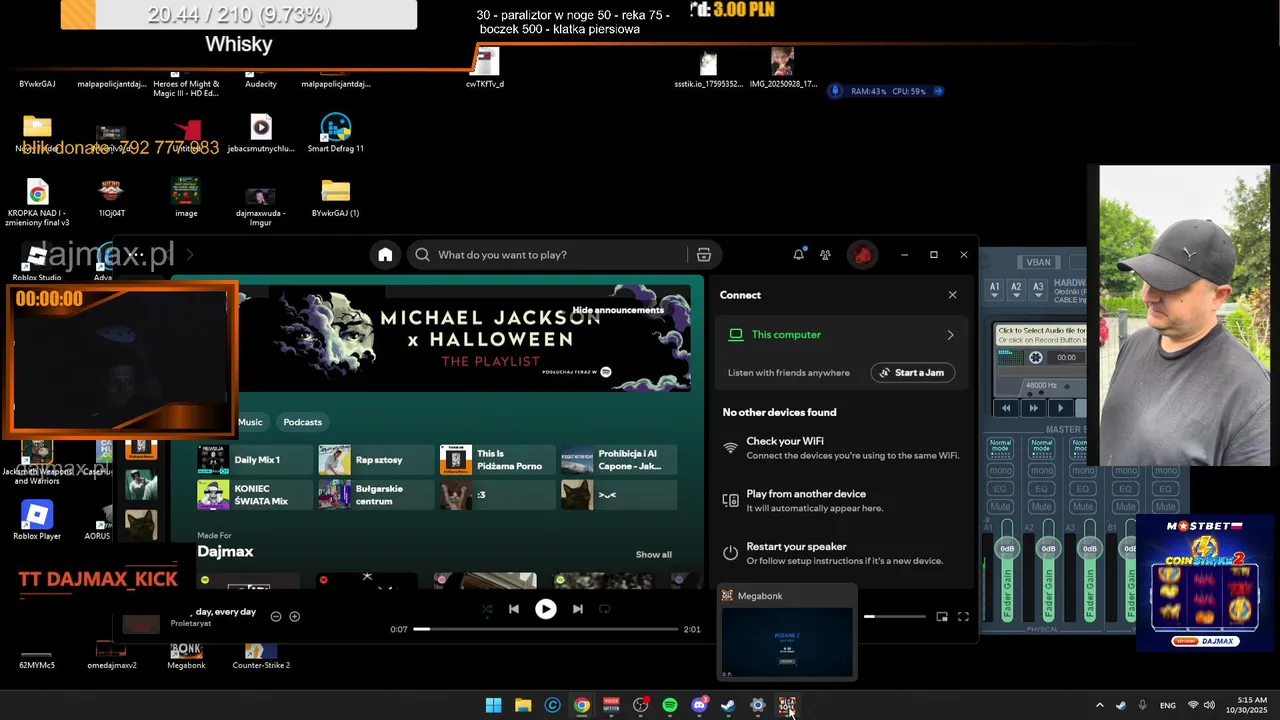The image size is (1280, 720).
Task: Open Prohibicja i Al Capone tile
Action: [618, 460]
